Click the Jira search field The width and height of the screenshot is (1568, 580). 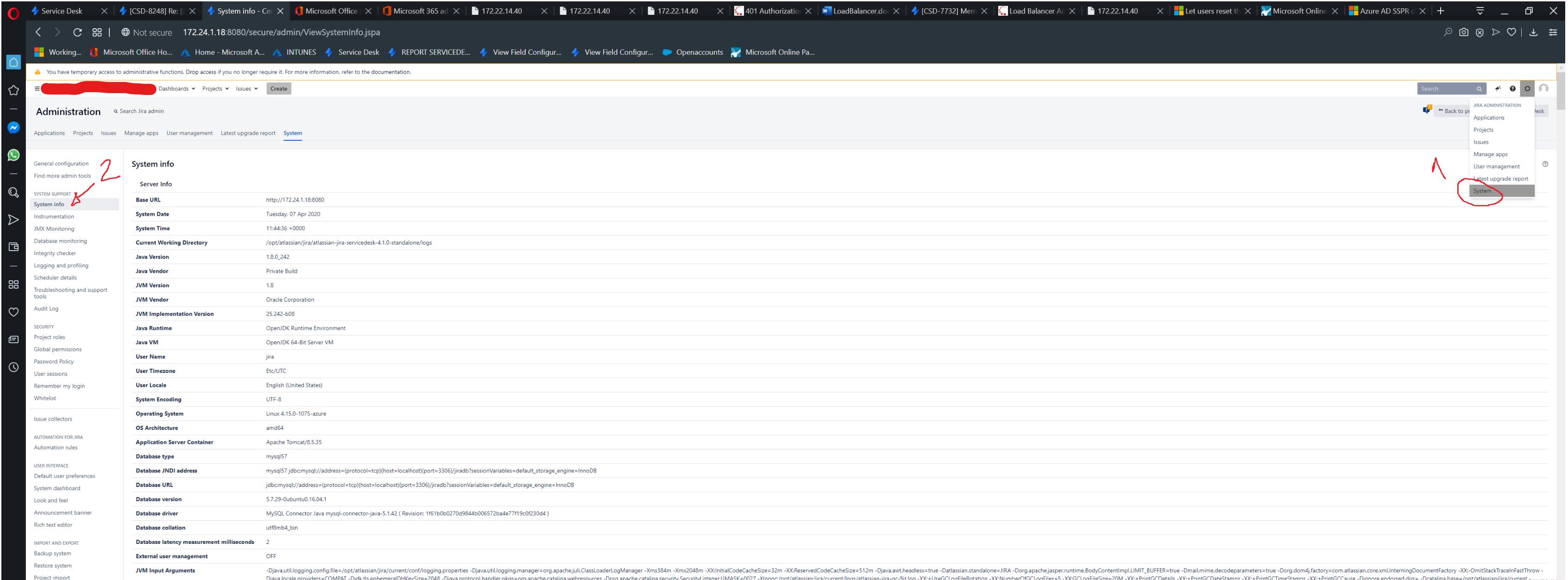(1448, 88)
